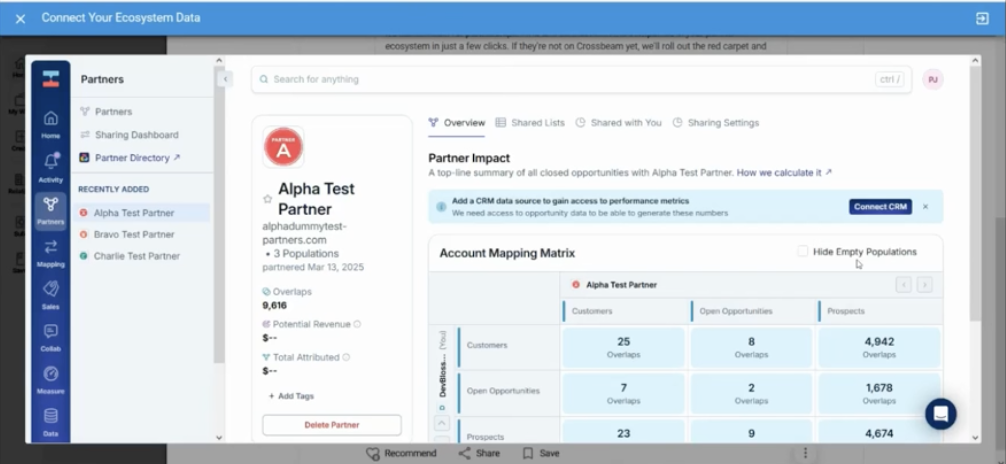
Task: Switch to the Shared with You tab
Action: (x=618, y=123)
